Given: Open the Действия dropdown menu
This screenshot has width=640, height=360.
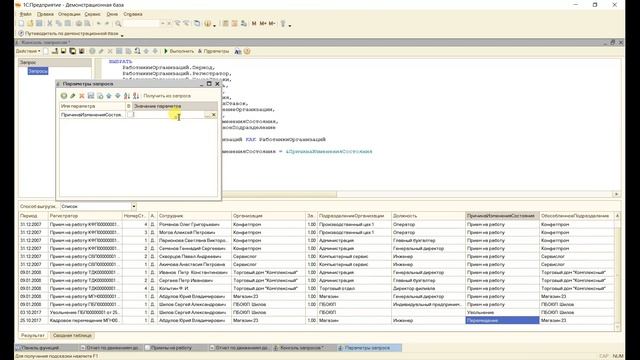Looking at the screenshot, I should 28,51.
